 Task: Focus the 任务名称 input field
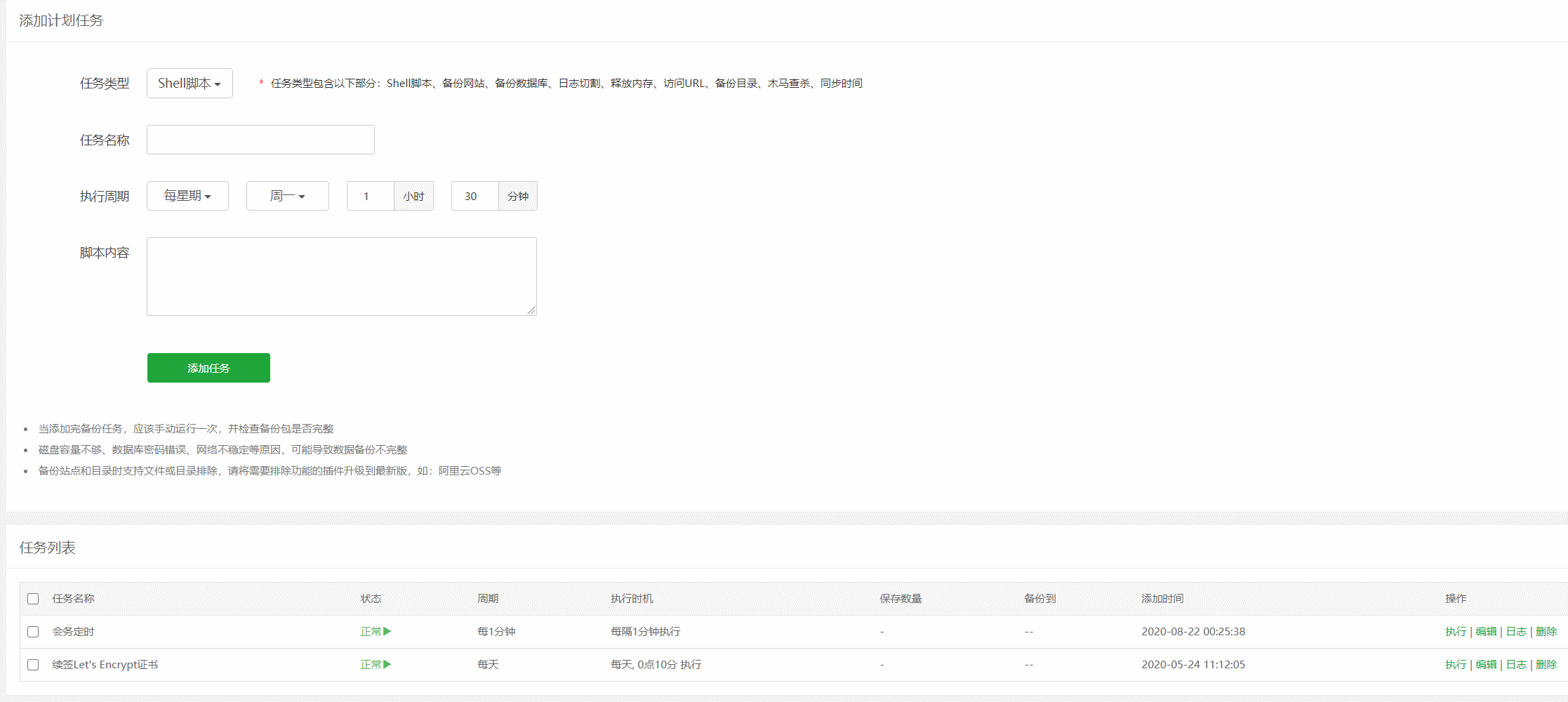click(260, 140)
